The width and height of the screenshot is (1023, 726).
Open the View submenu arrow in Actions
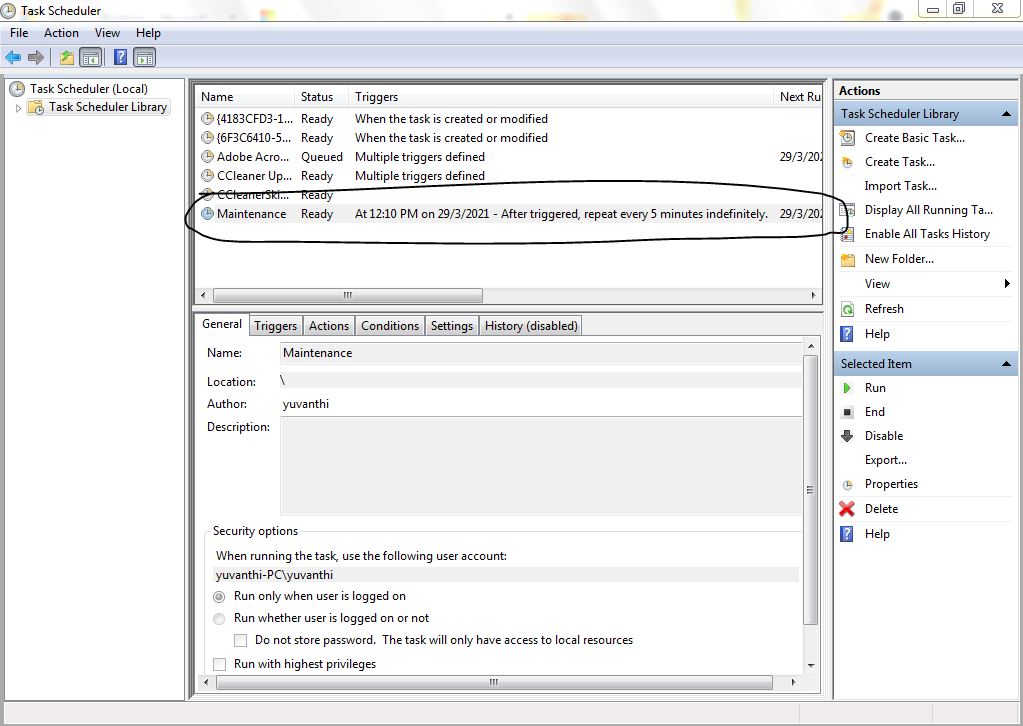click(x=1007, y=284)
